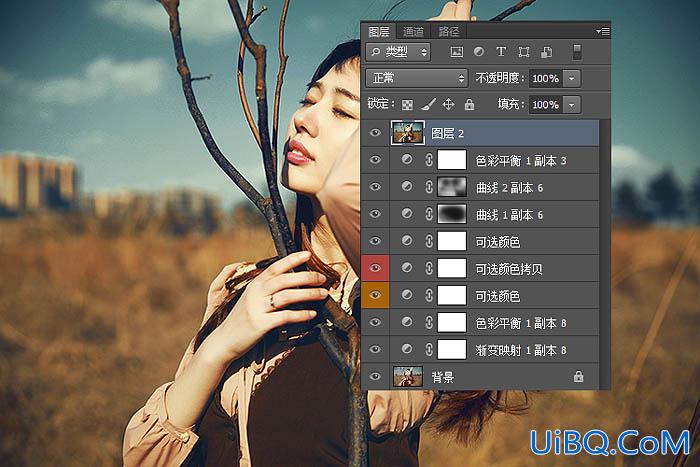Switch to the 图层 tab
The image size is (700, 467).
pos(379,31)
